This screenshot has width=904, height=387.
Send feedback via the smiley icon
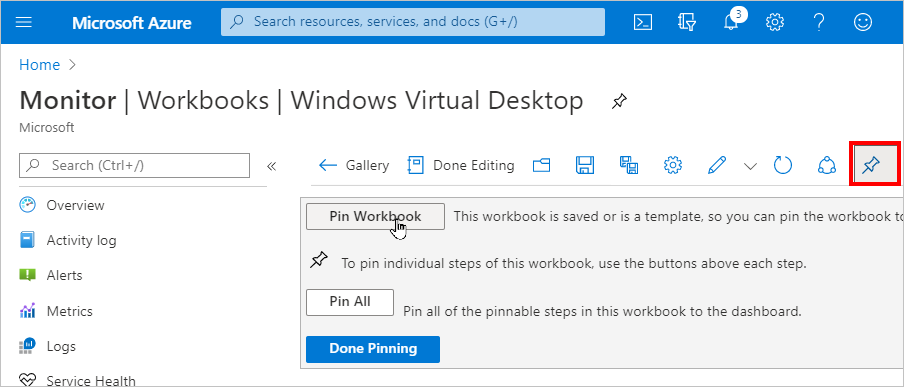click(x=862, y=22)
